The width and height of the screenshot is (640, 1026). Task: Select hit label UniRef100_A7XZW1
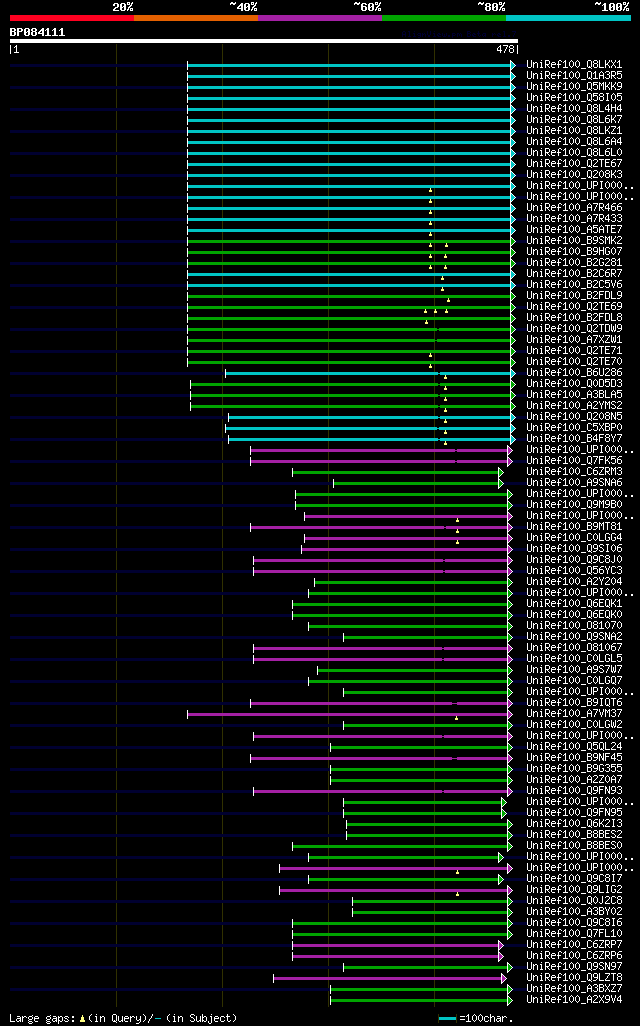(x=574, y=340)
